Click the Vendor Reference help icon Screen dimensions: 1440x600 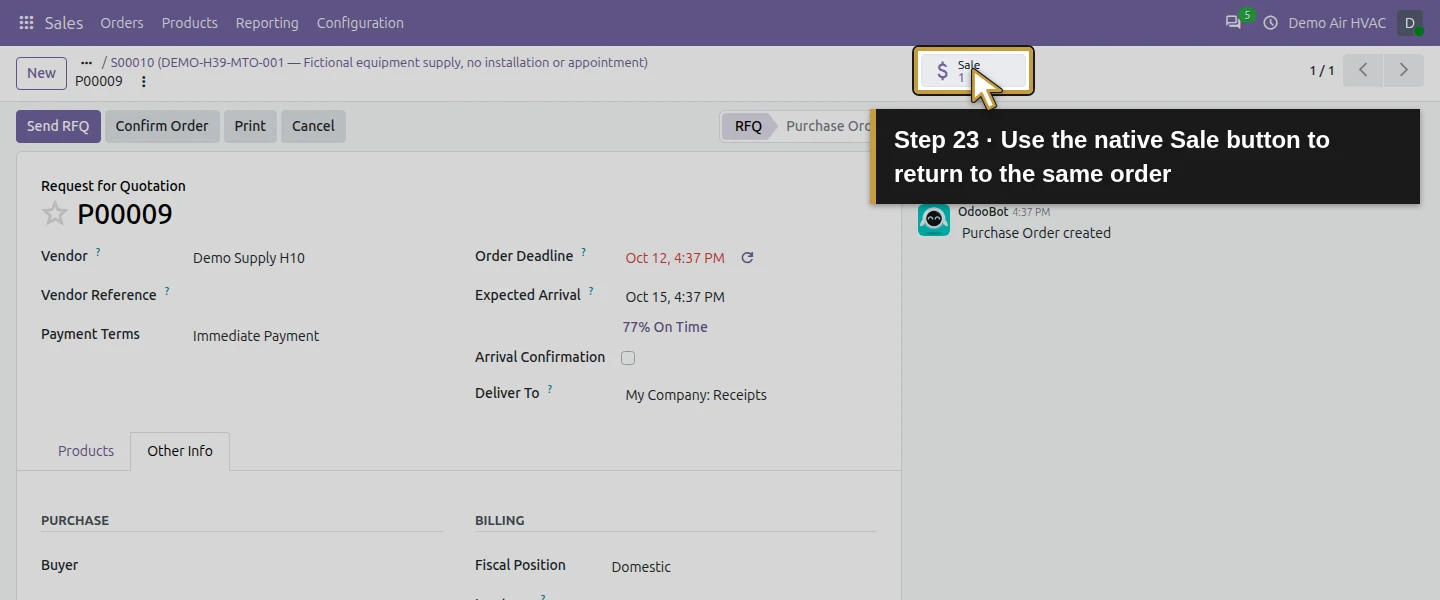(167, 291)
